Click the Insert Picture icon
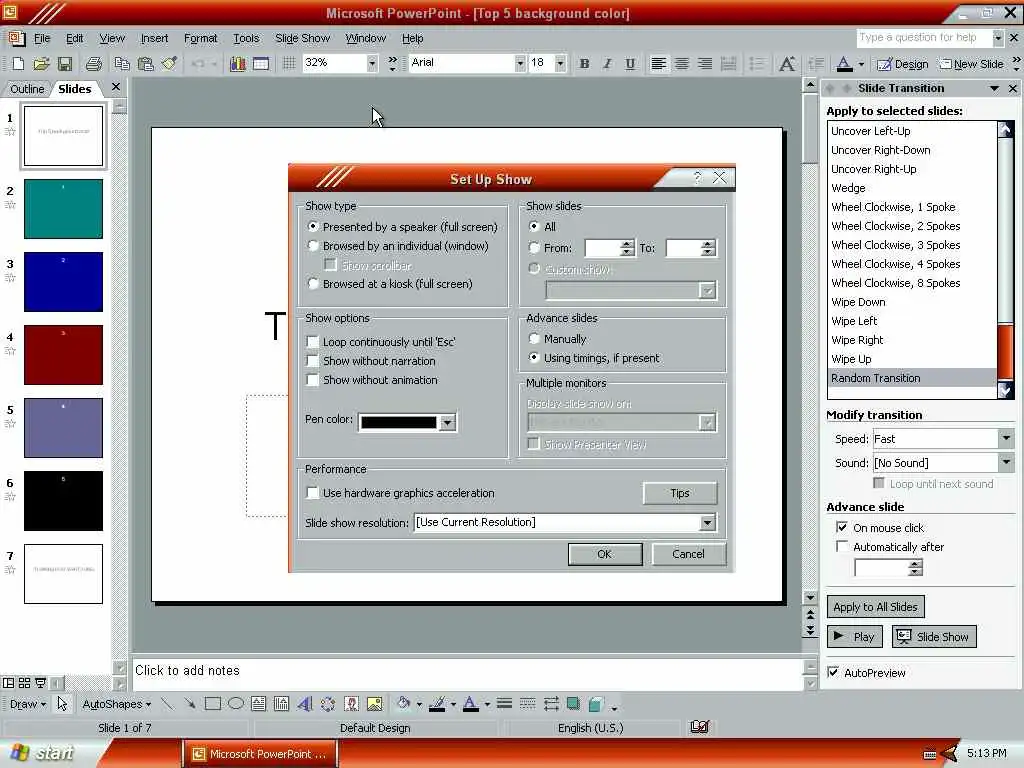This screenshot has width=1024, height=768. (375, 703)
